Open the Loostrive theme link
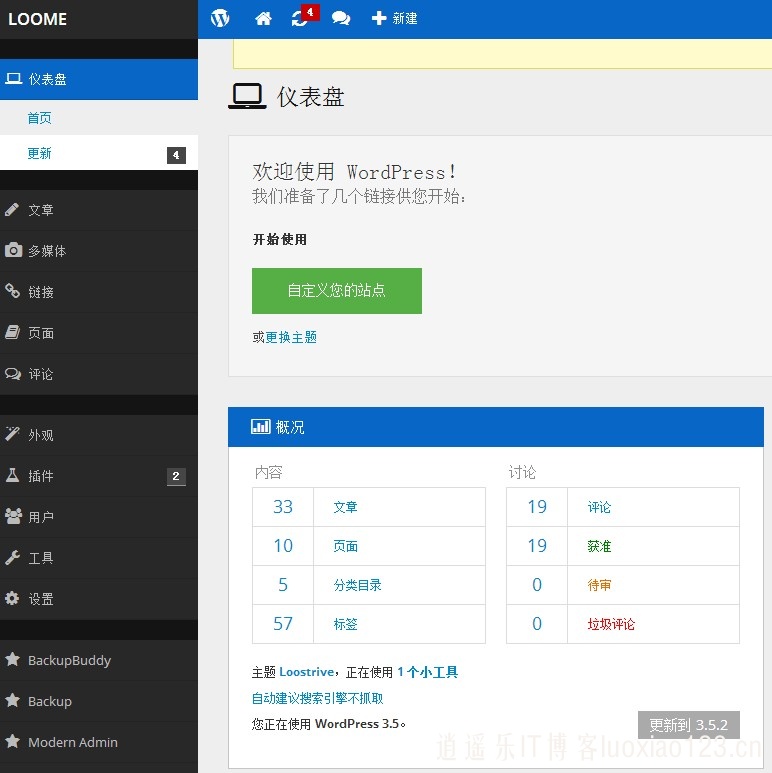This screenshot has width=772, height=773. [307, 673]
